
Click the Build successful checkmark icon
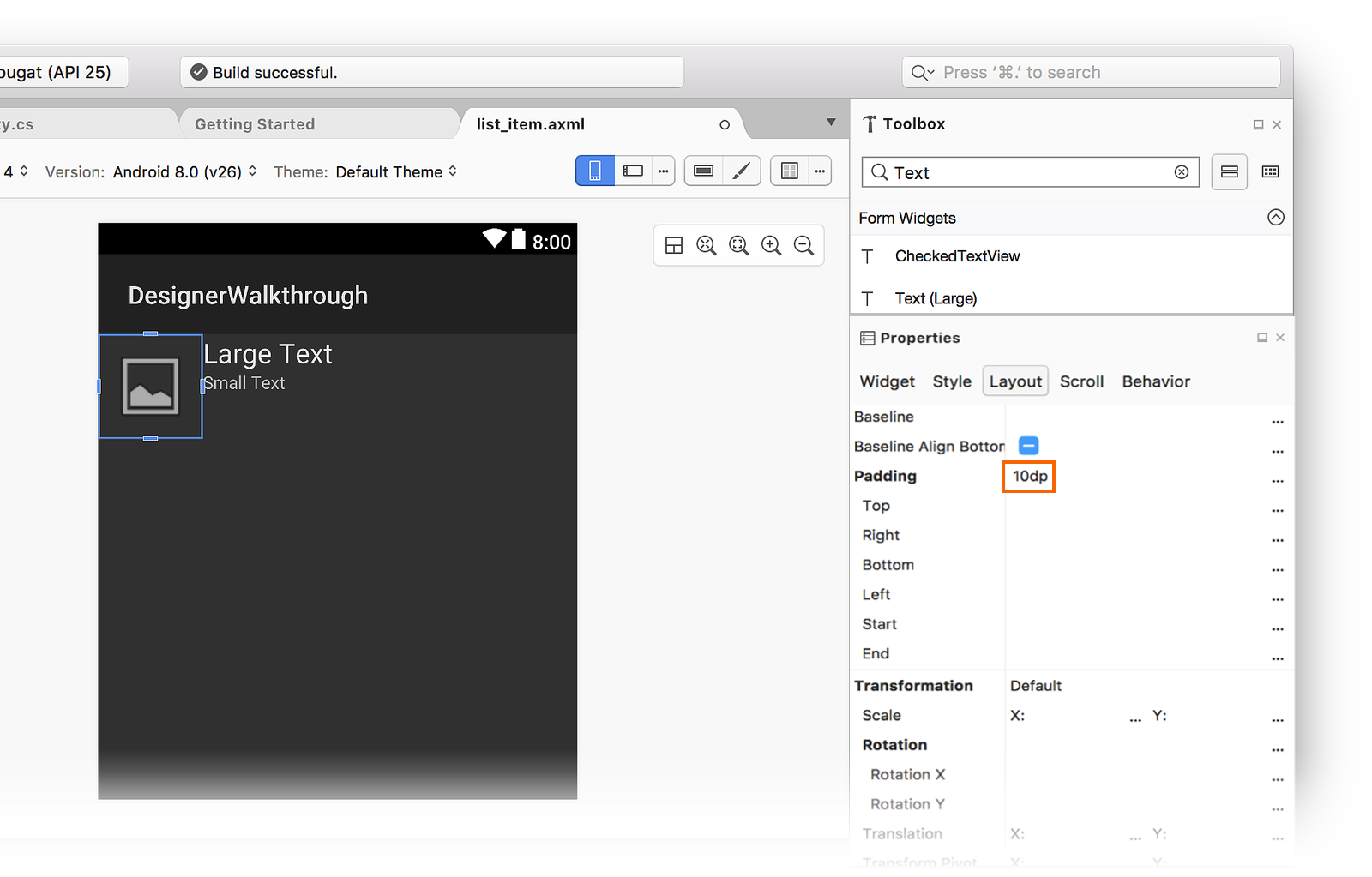(198, 72)
